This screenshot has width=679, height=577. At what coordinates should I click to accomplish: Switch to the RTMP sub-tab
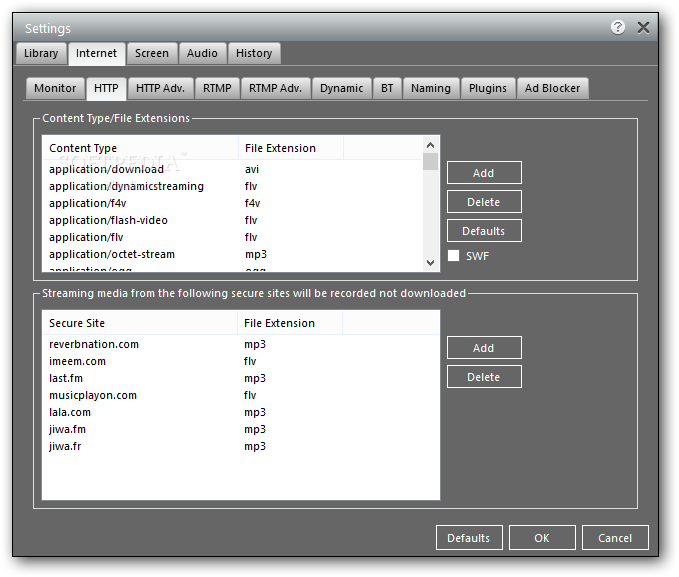(217, 88)
